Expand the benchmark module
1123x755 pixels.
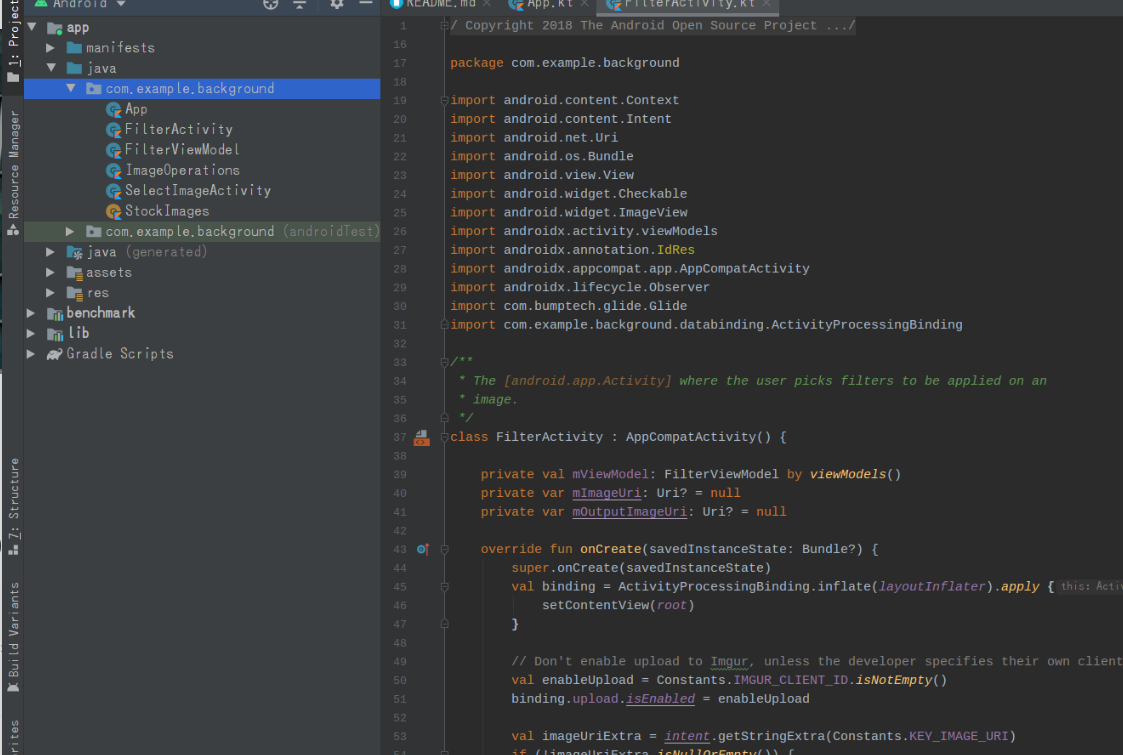(x=31, y=313)
